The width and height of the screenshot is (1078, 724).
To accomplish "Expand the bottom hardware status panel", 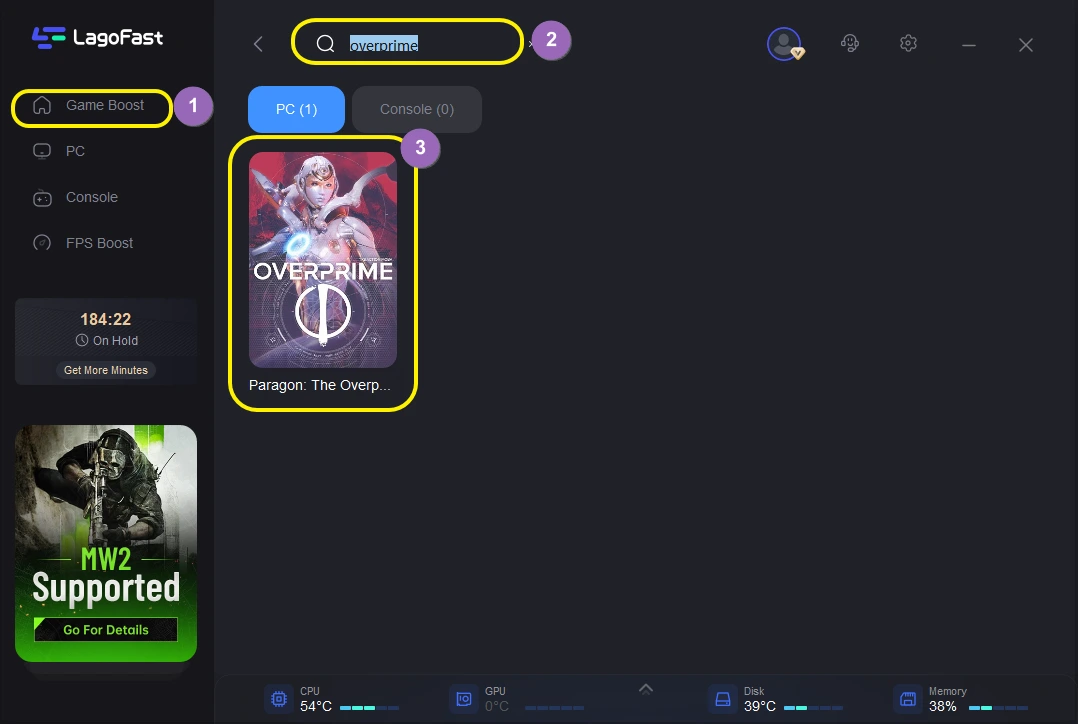I will (x=646, y=688).
